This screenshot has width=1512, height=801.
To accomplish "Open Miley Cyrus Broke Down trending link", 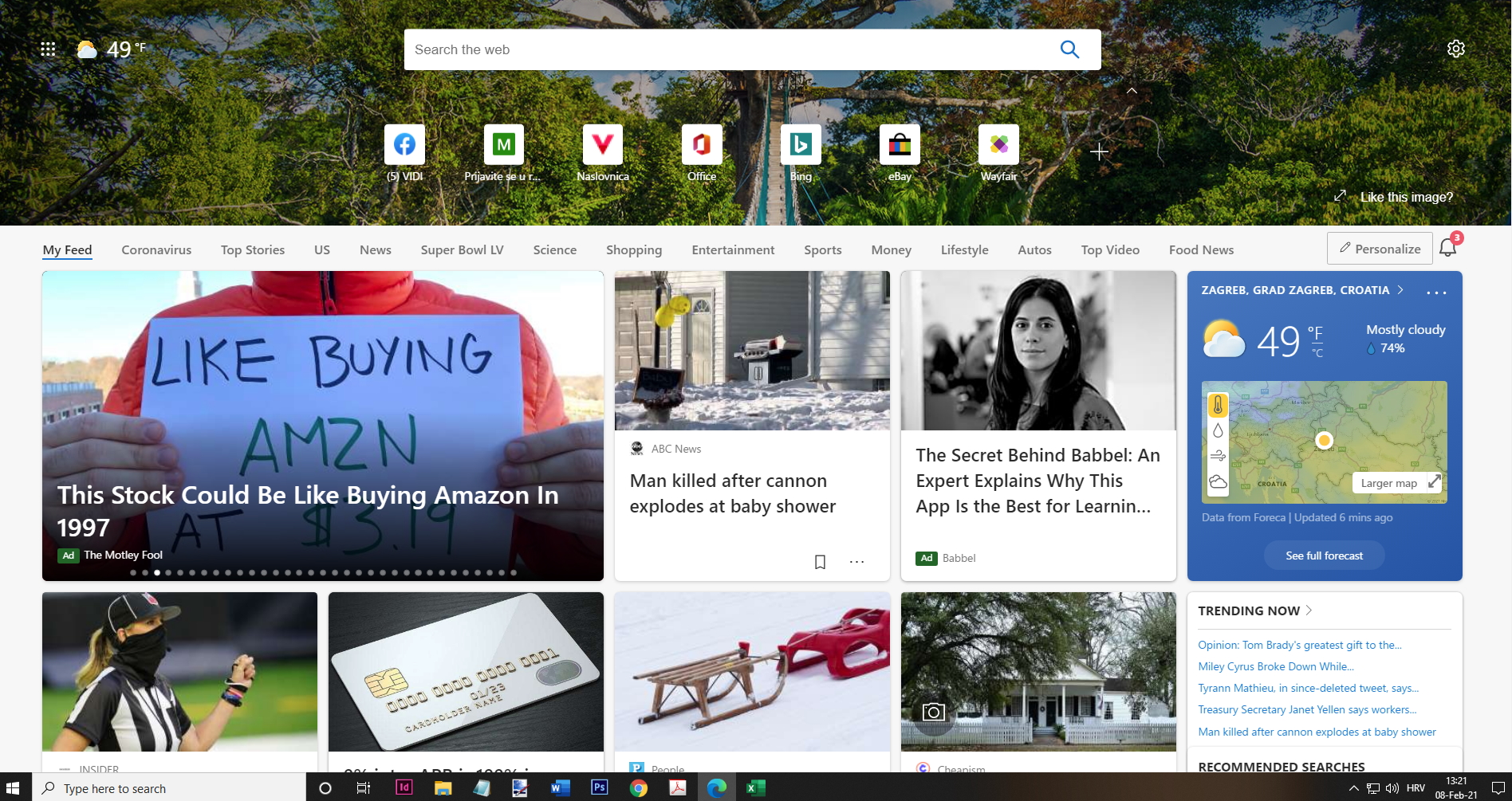I will pos(1276,666).
